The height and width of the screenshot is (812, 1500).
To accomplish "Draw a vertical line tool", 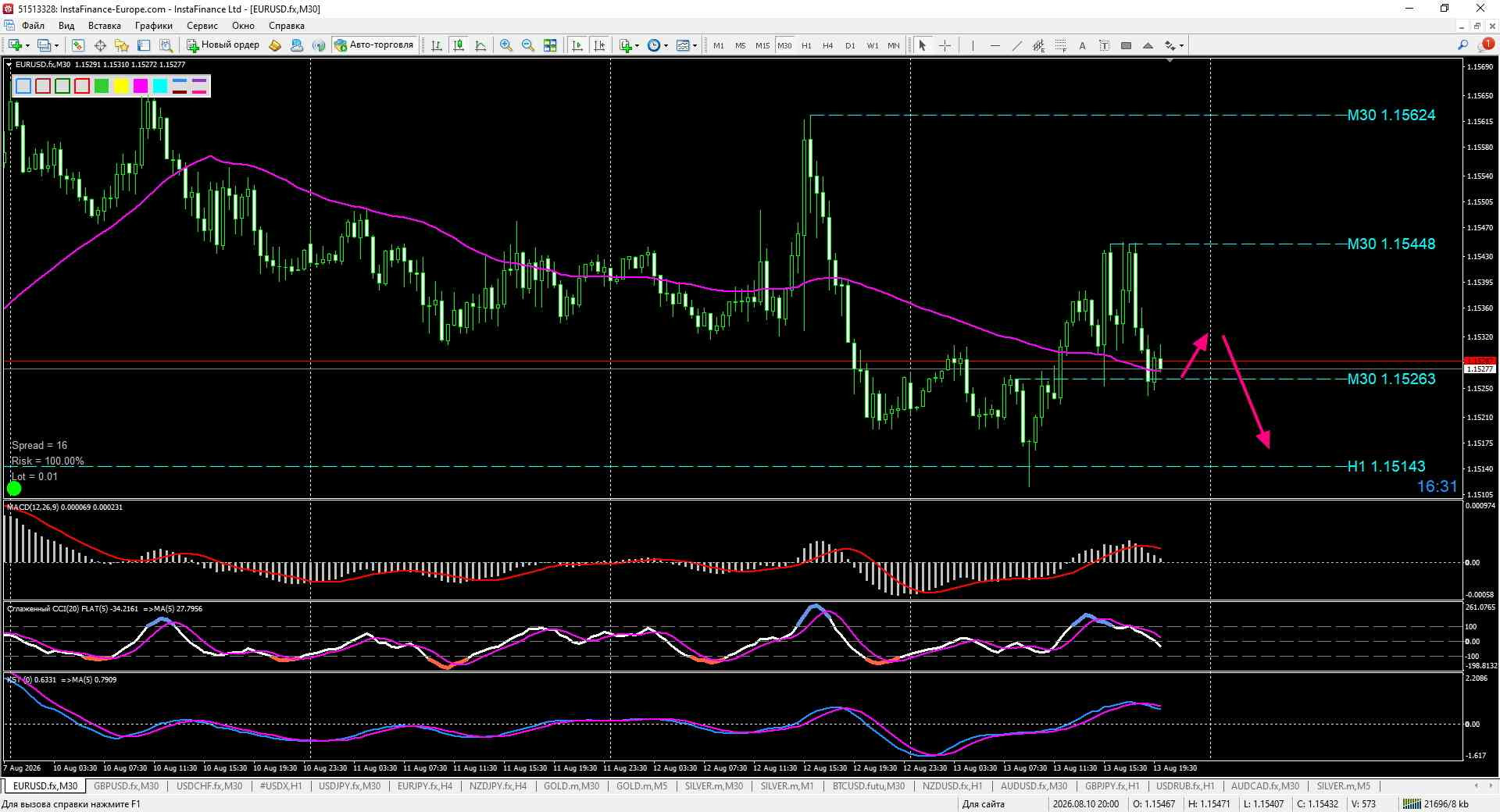I will (x=973, y=45).
